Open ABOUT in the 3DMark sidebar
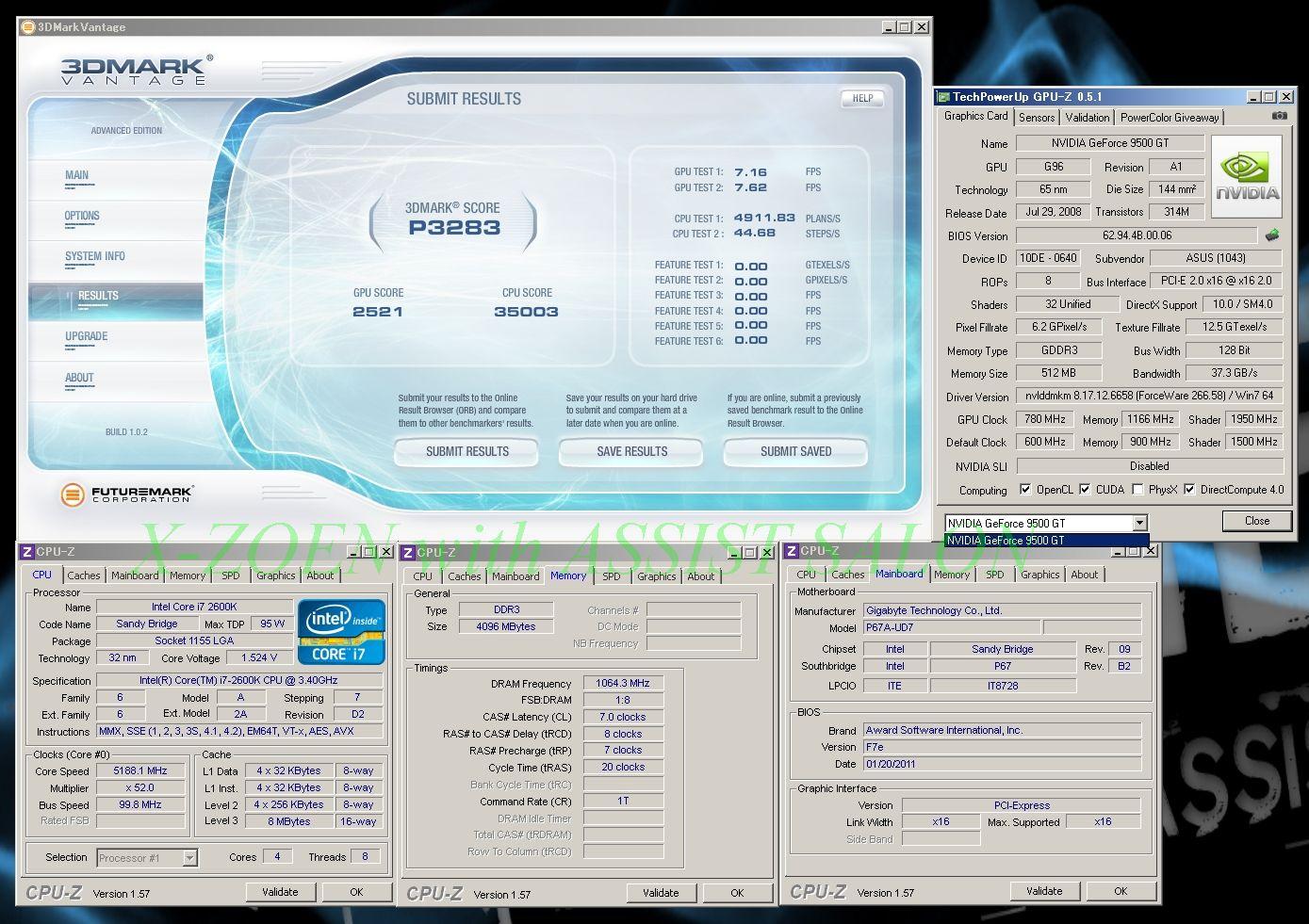This screenshot has height=924, width=1309. click(79, 378)
